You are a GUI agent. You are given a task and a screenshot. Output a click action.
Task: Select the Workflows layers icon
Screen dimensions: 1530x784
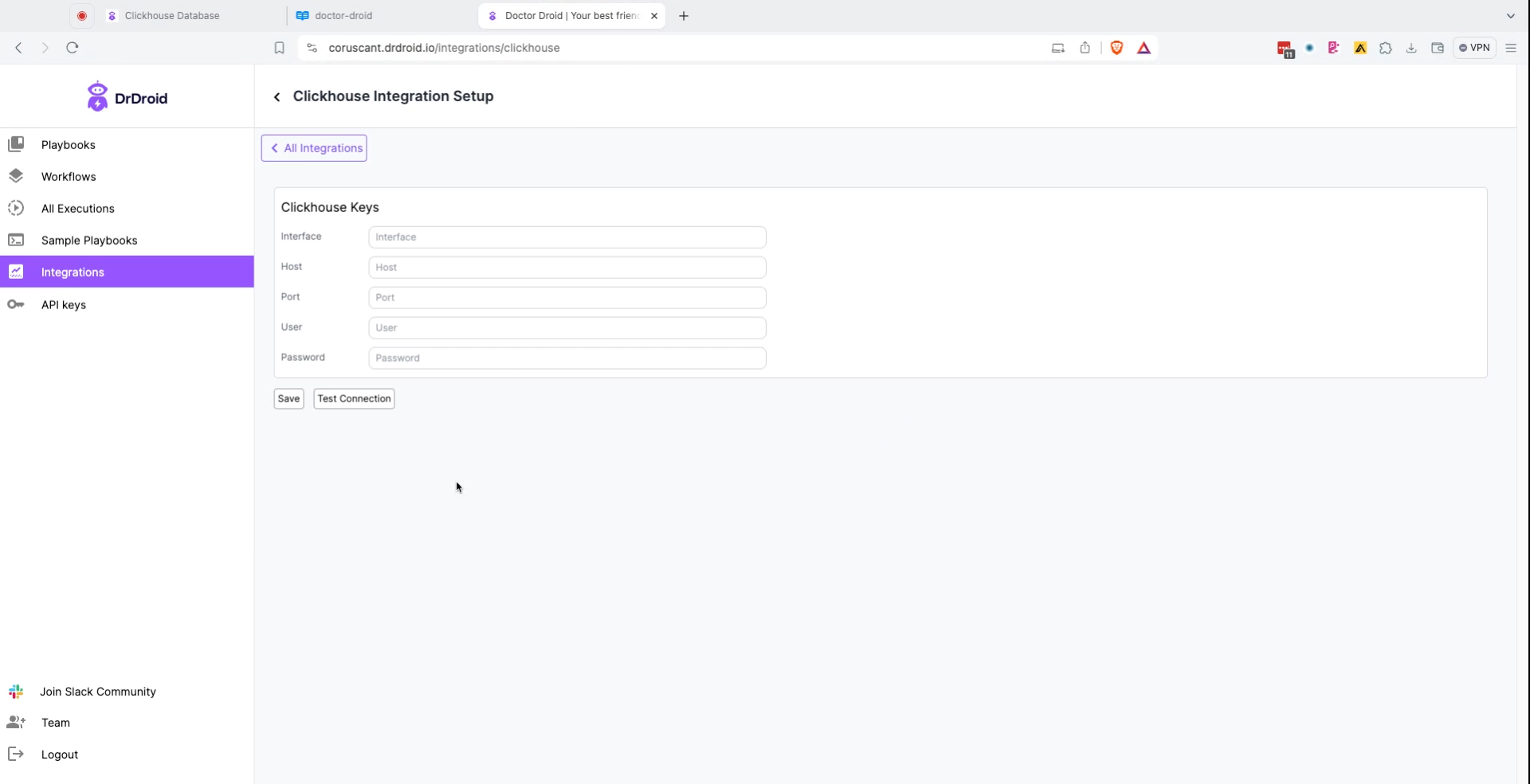pos(16,176)
